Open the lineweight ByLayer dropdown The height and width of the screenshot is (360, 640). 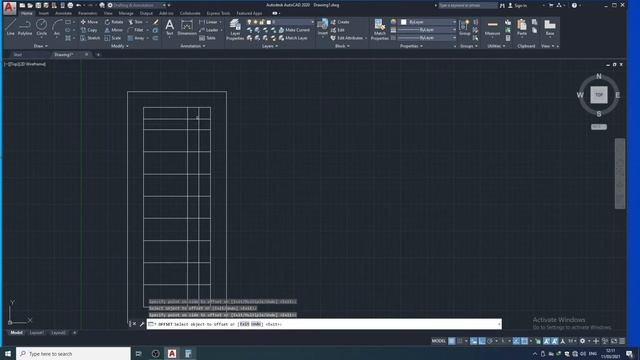pyautogui.click(x=427, y=30)
